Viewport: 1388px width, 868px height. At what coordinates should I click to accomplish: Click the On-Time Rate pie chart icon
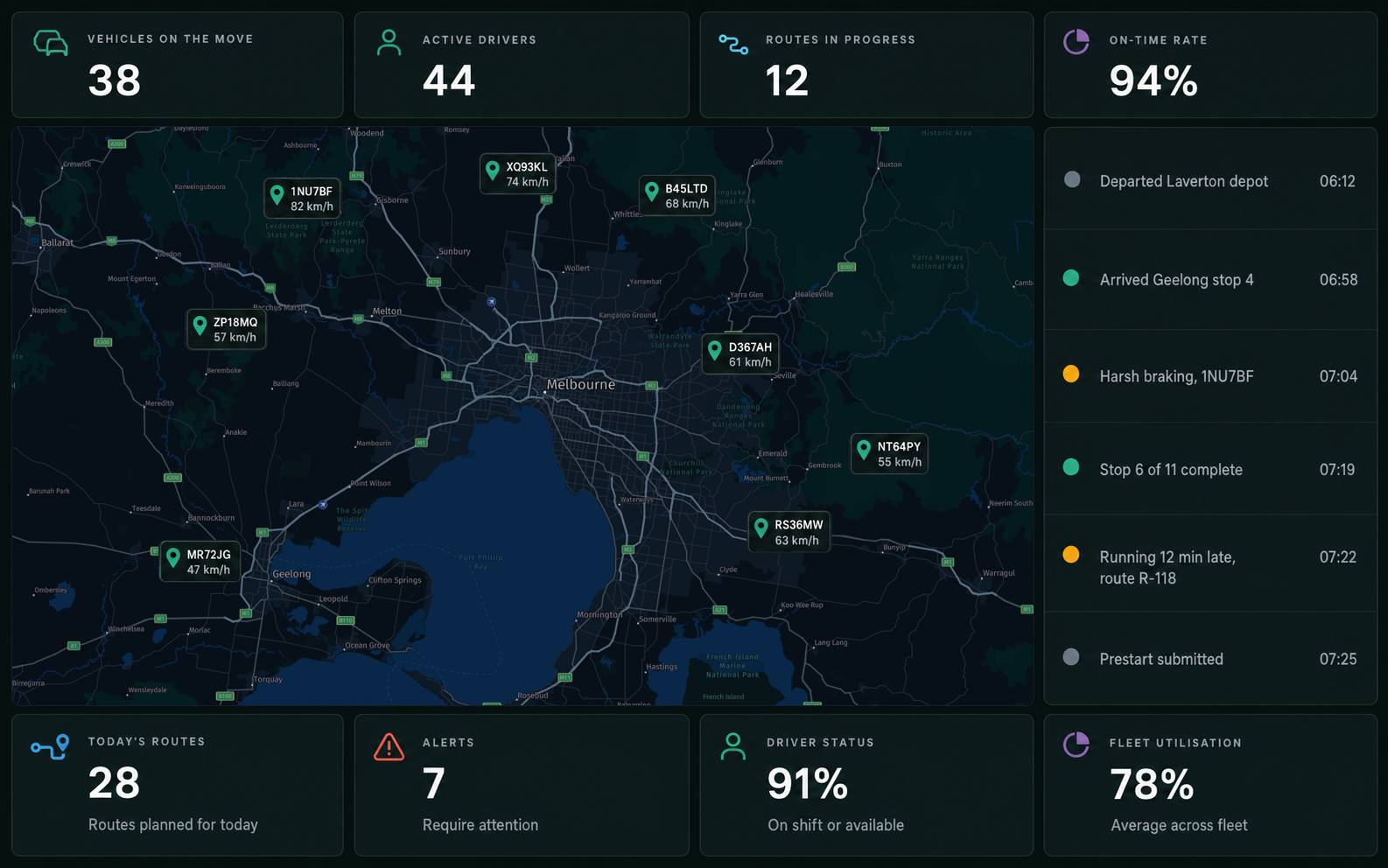point(1076,41)
